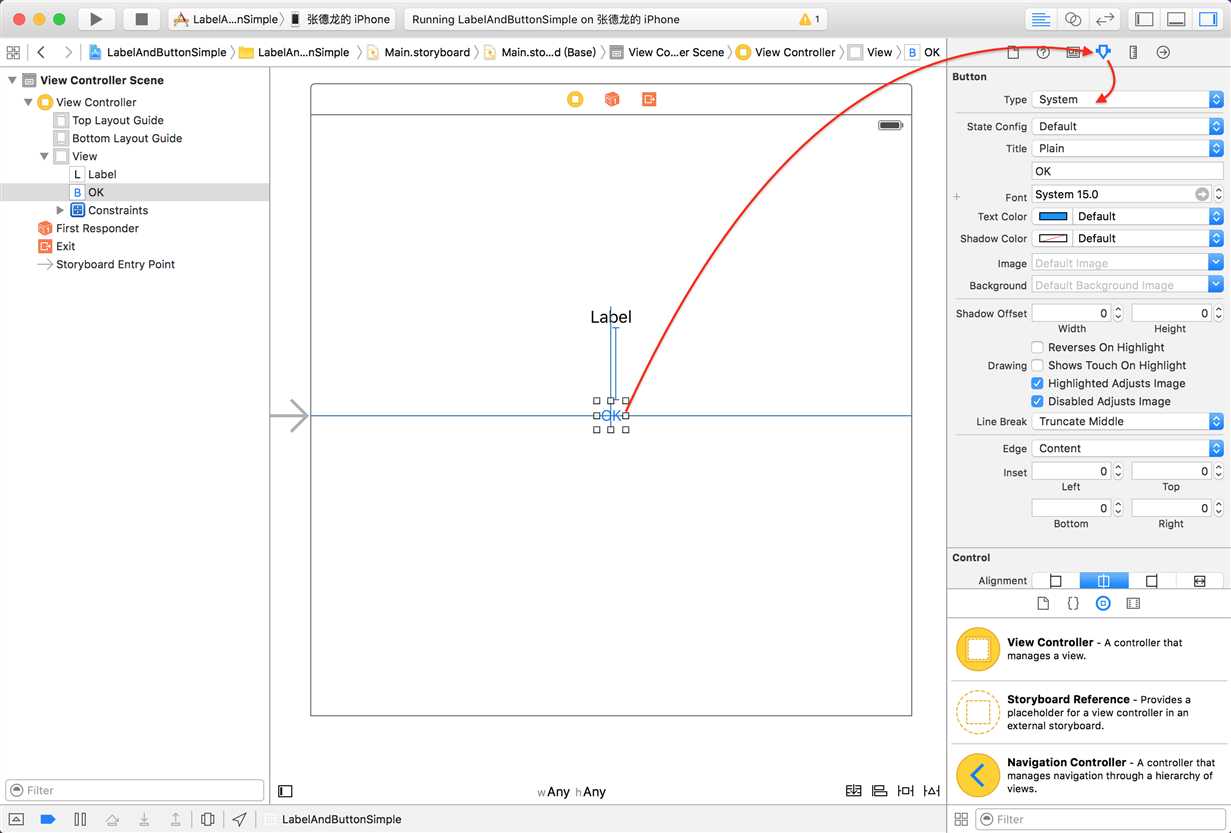Click the Run (play) button in toolbar
Image resolution: width=1231 pixels, height=833 pixels.
coord(96,19)
